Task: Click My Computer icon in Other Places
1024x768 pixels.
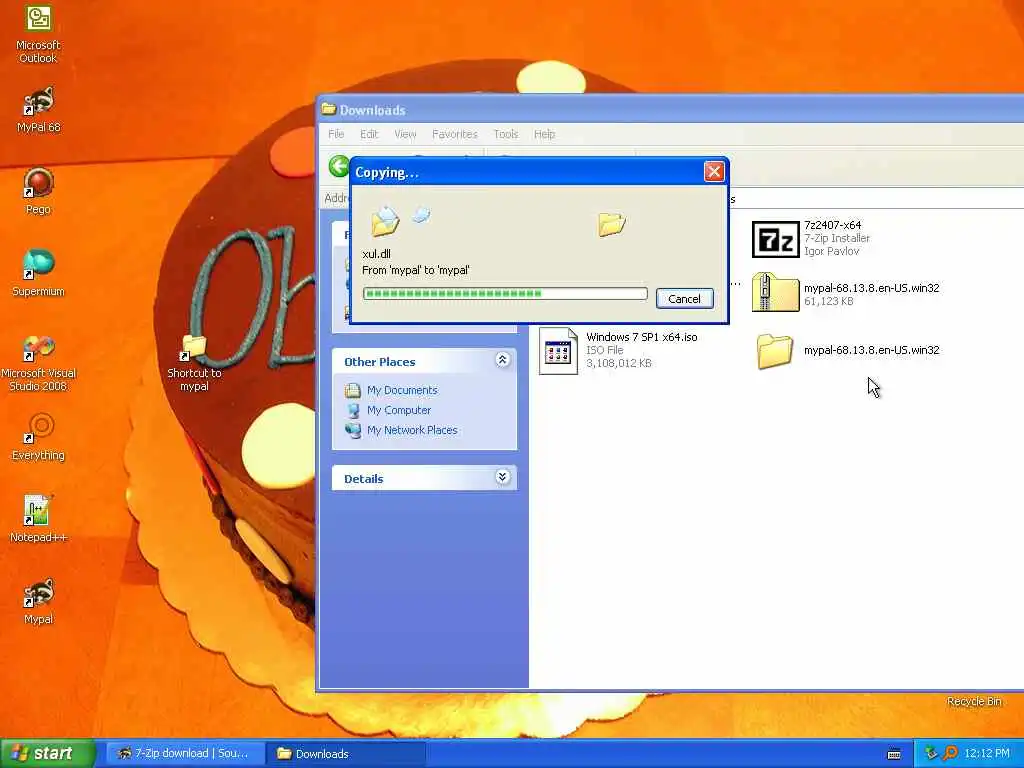Action: click(353, 410)
